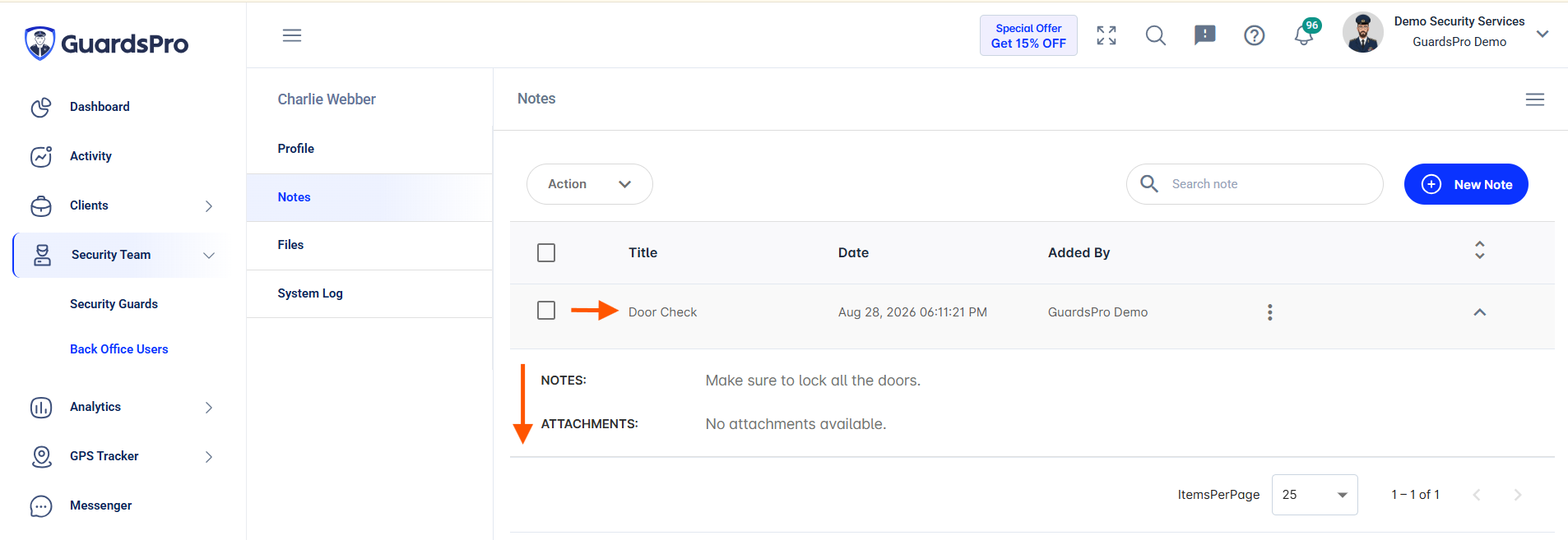Screen dimensions: 1568x540
Task: Toggle the sidebar hamburger menu
Action: point(292,35)
